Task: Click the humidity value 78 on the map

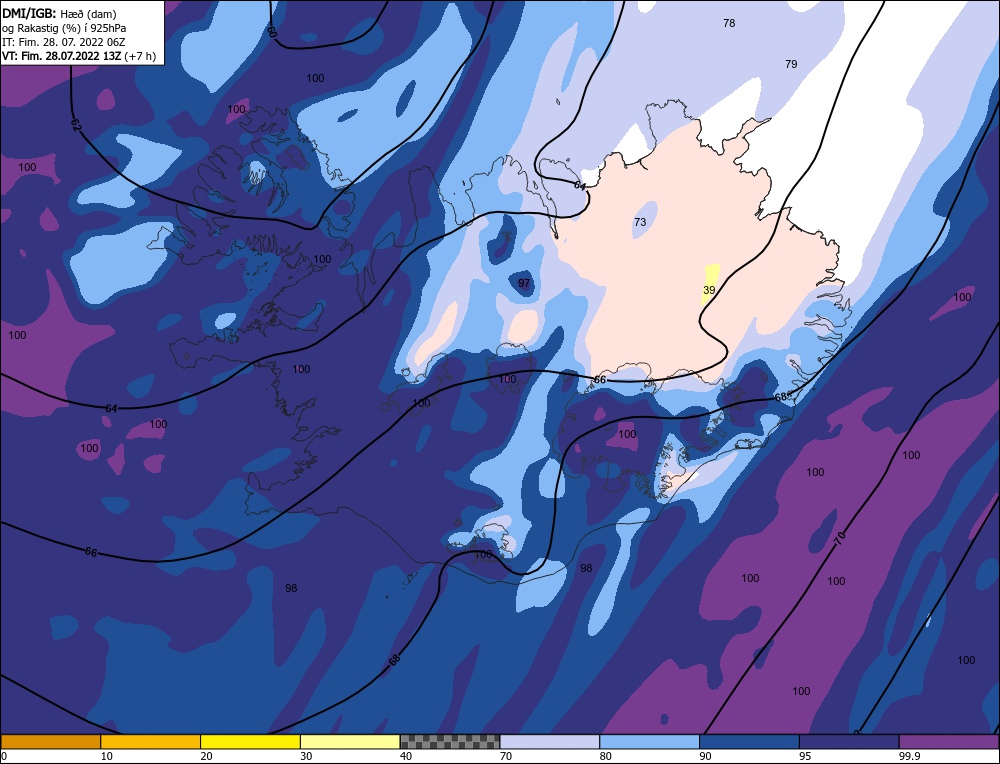Action: click(729, 23)
